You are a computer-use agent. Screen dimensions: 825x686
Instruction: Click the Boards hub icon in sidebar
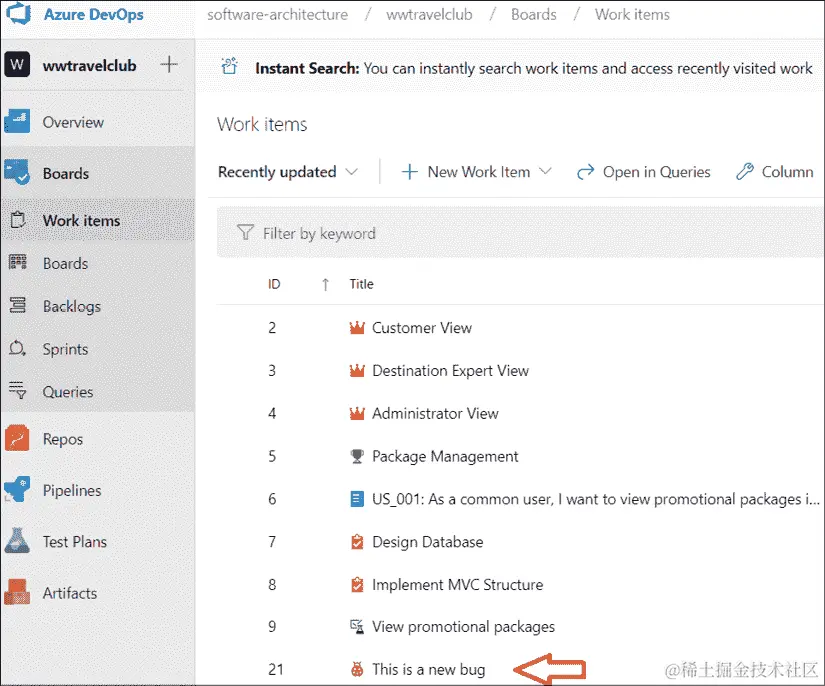click(17, 173)
